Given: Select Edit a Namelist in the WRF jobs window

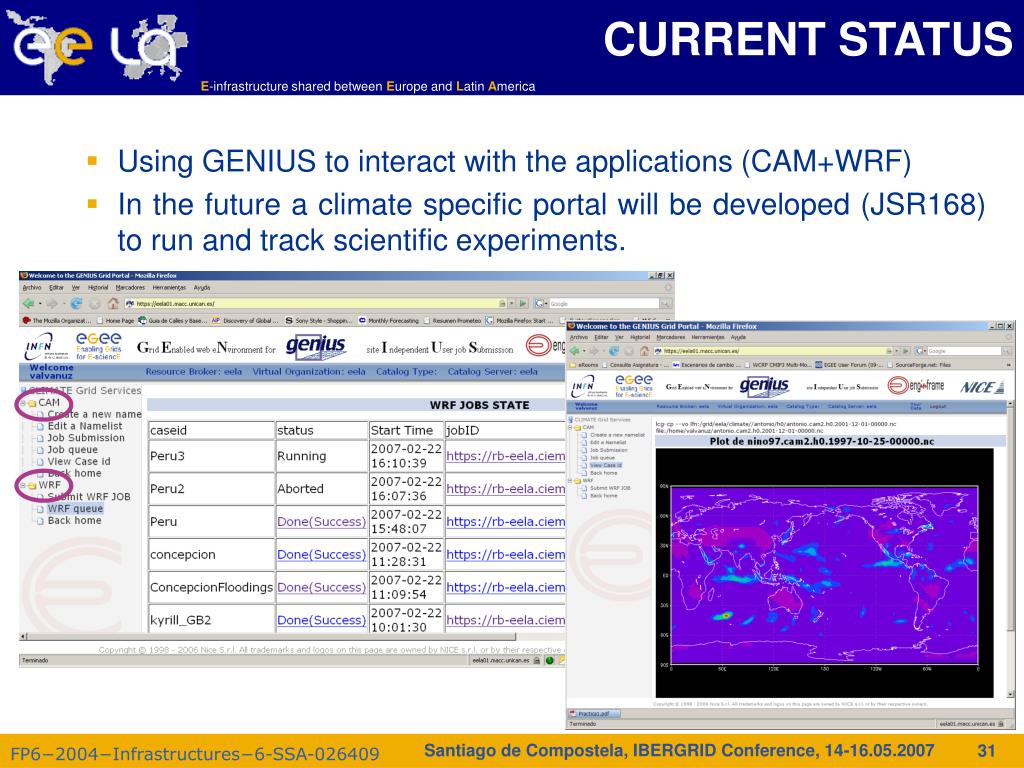Looking at the screenshot, I should tap(85, 426).
